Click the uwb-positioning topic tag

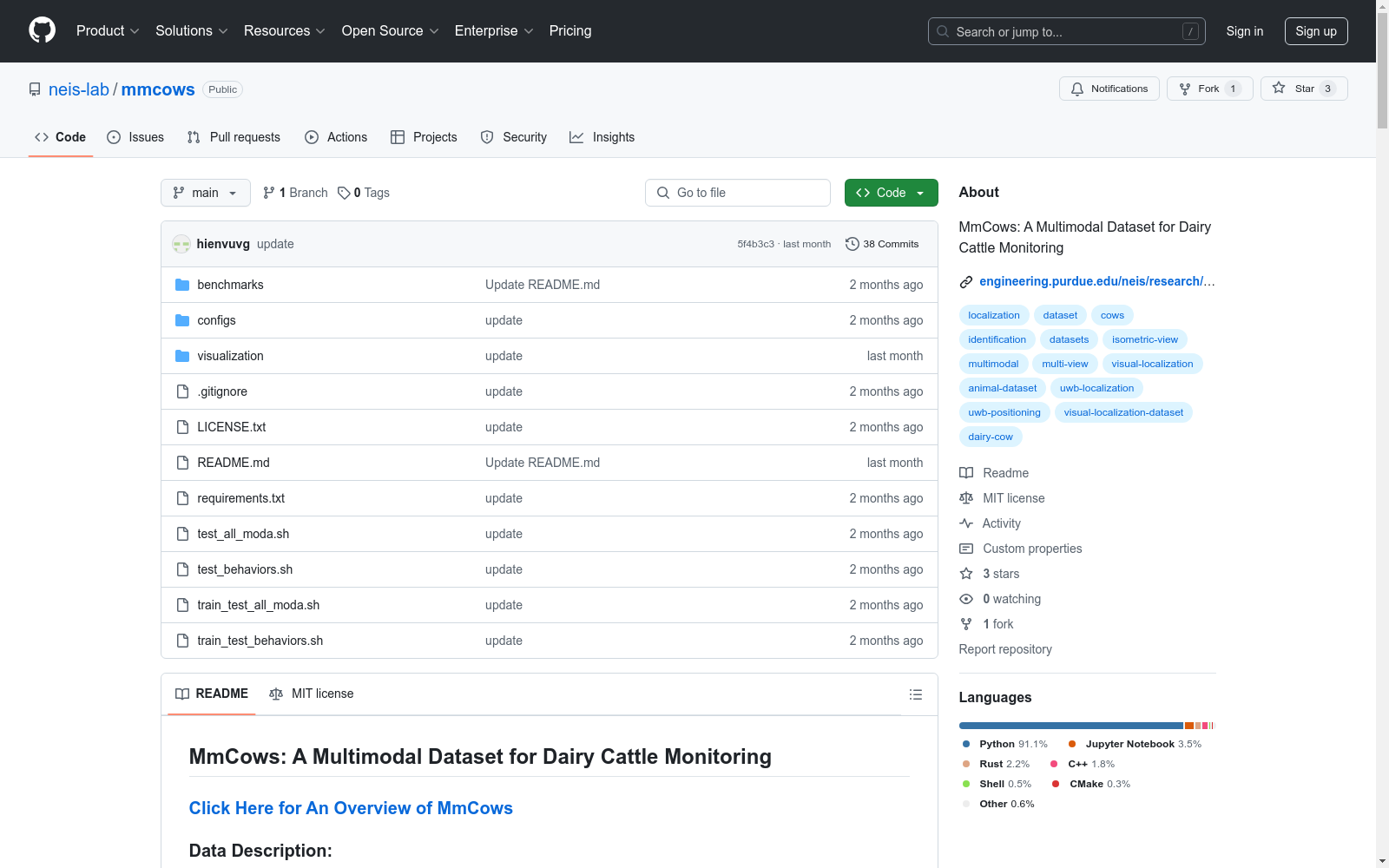[1004, 412]
